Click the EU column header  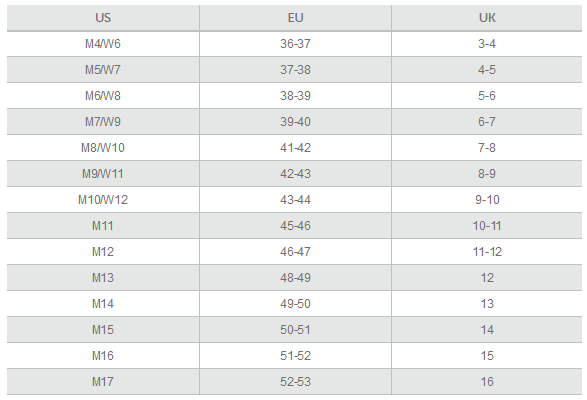[295, 18]
